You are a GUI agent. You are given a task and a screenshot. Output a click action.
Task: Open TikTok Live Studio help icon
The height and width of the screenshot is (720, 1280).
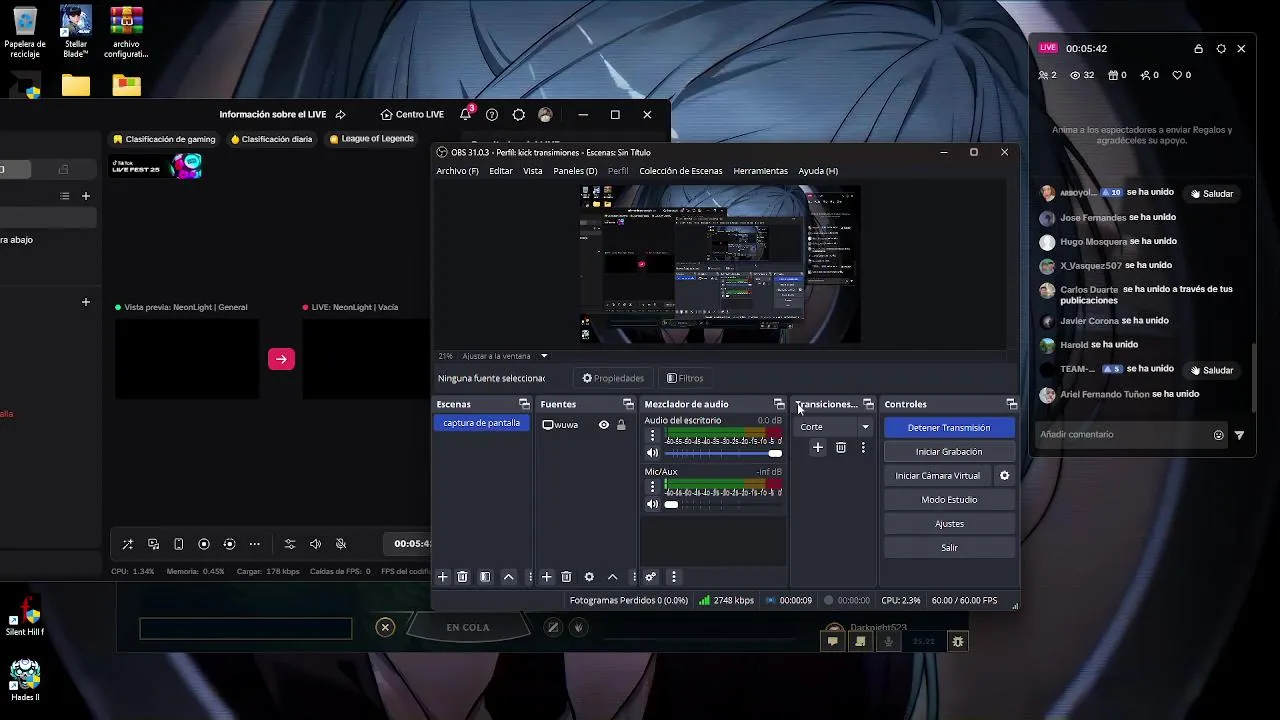[492, 115]
